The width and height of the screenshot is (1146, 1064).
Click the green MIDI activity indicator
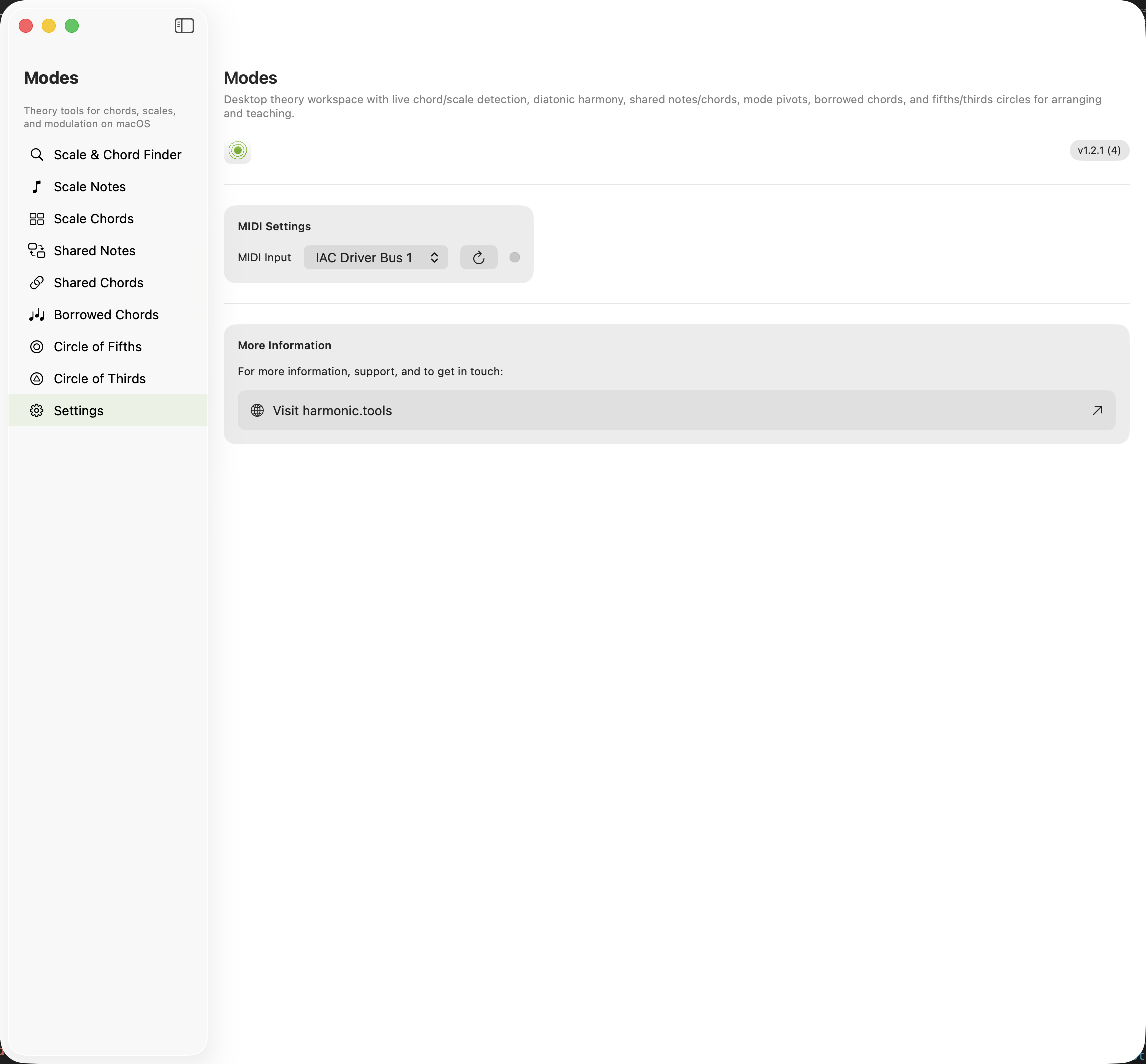[x=237, y=152]
